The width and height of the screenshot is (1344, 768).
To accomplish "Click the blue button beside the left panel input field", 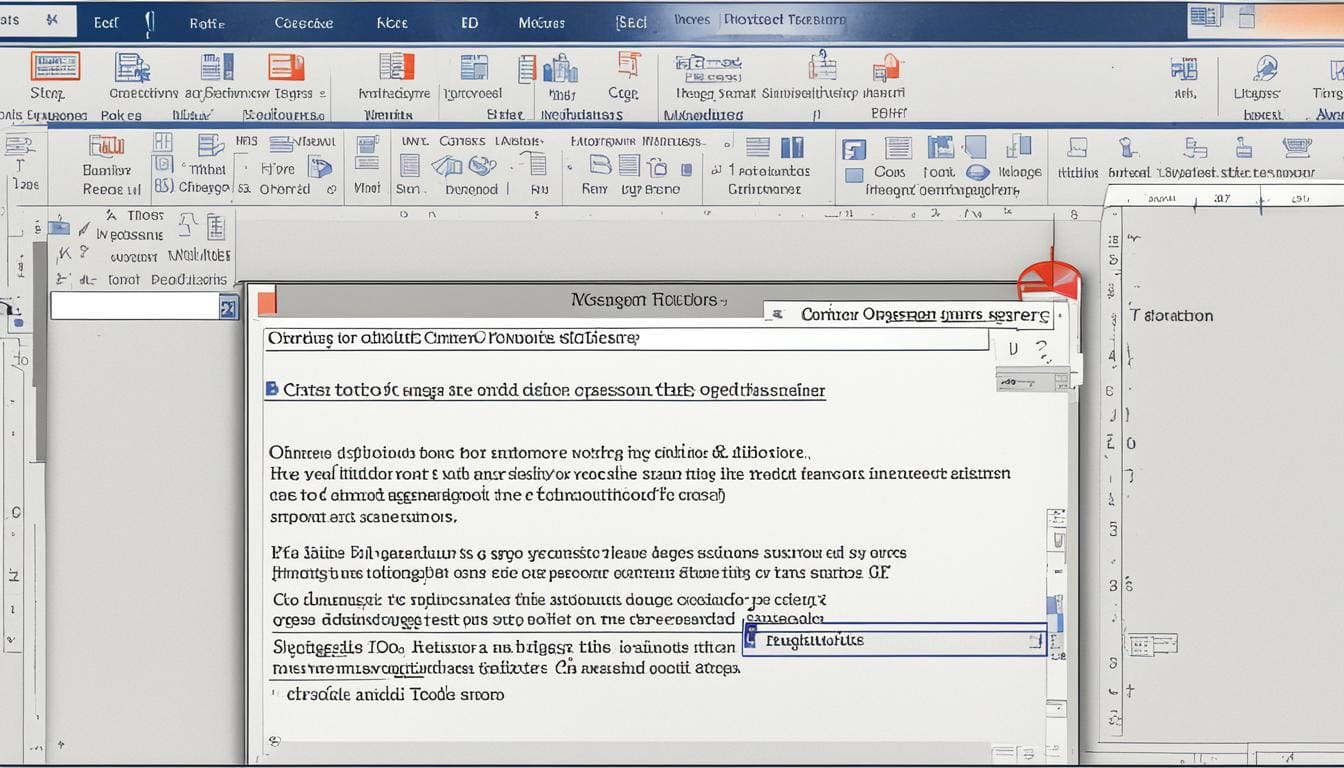I will 228,307.
